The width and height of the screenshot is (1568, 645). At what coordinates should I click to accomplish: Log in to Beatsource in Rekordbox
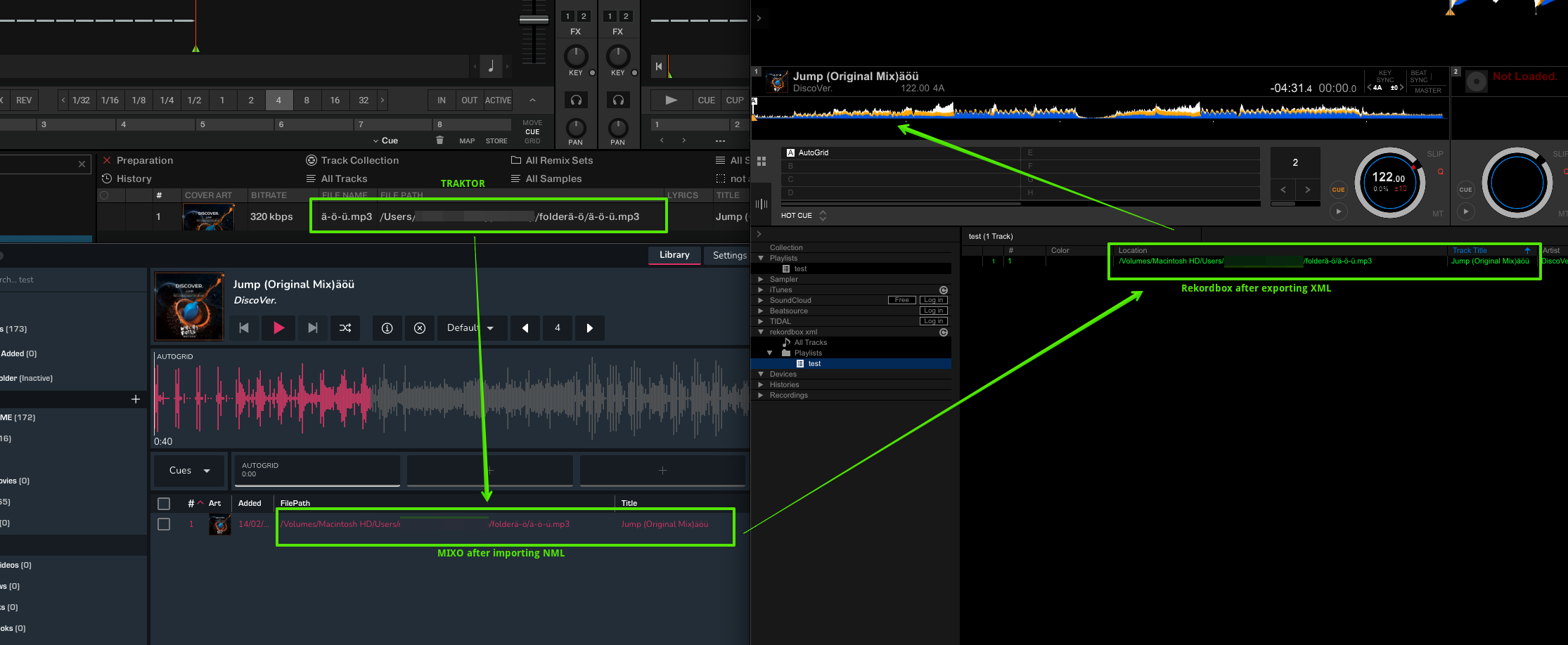point(934,311)
